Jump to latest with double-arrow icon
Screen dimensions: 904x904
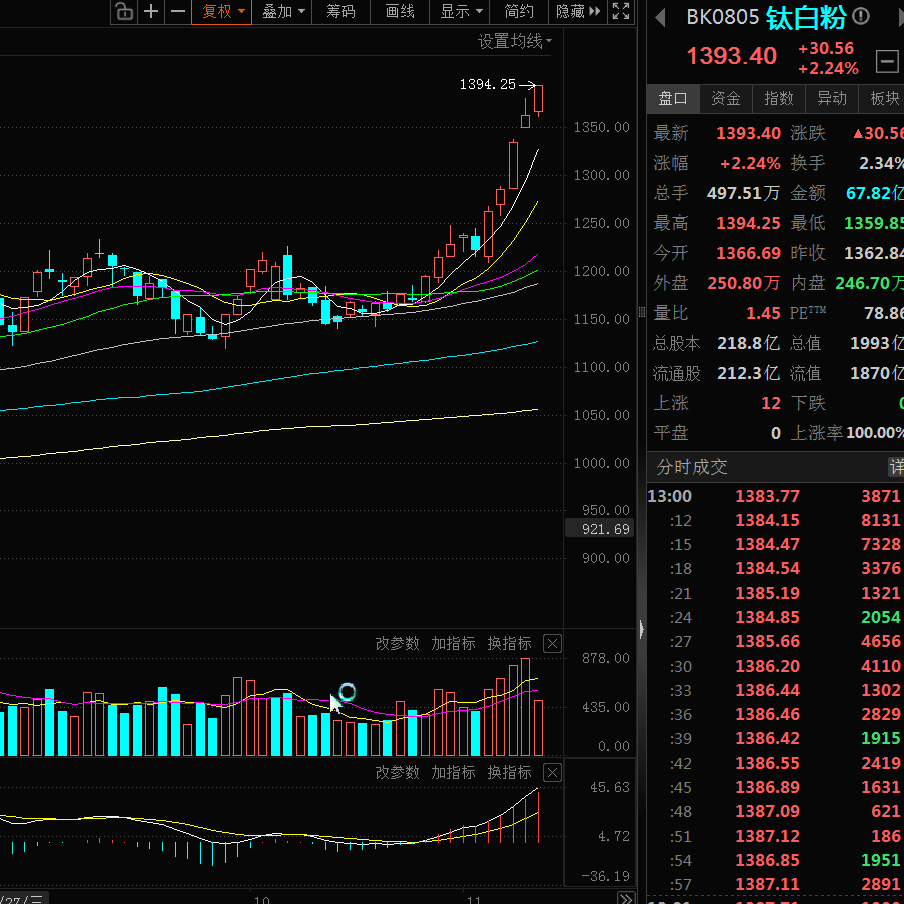626,898
